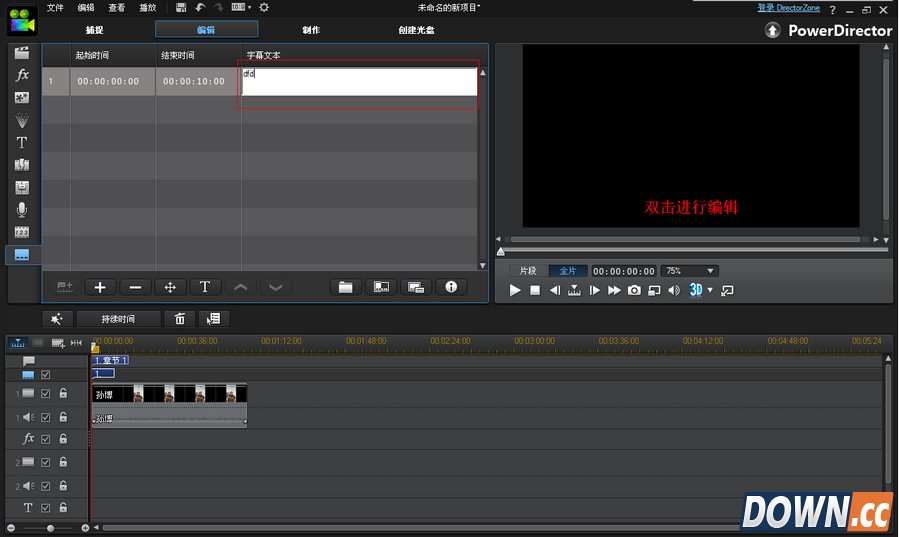
Task: Expand the 3D mode options arrow
Action: [x=710, y=291]
